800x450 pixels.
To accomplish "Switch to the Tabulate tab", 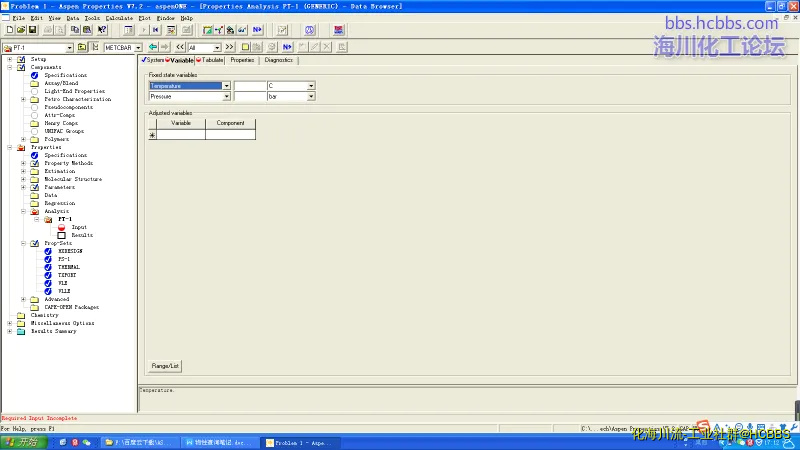I will 210,60.
